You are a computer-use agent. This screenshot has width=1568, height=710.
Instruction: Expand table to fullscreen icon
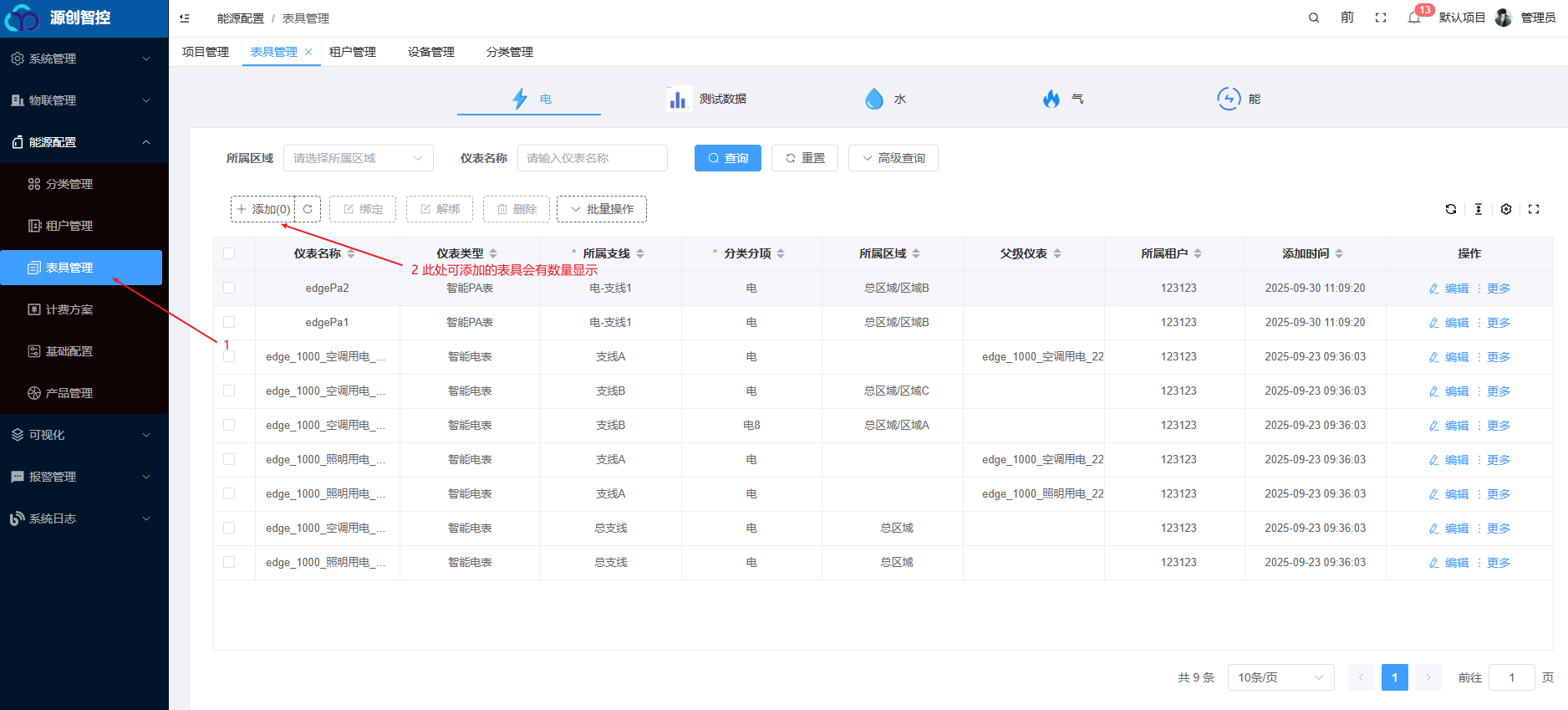tap(1534, 209)
